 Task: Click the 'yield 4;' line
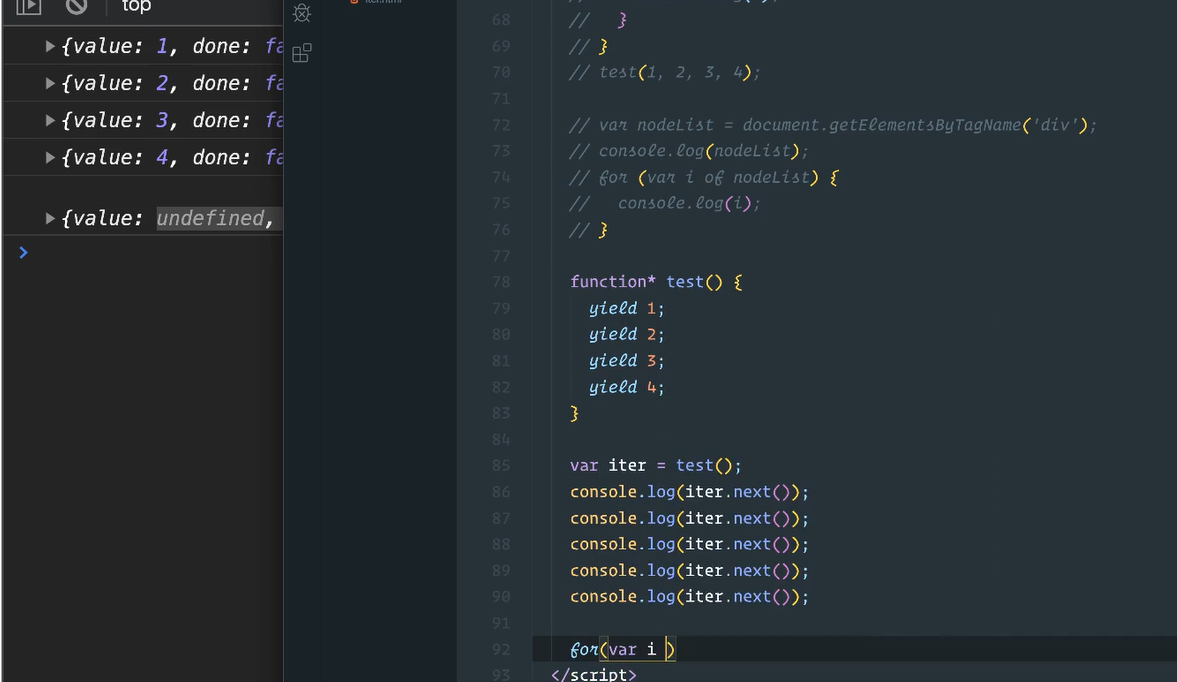[626, 387]
